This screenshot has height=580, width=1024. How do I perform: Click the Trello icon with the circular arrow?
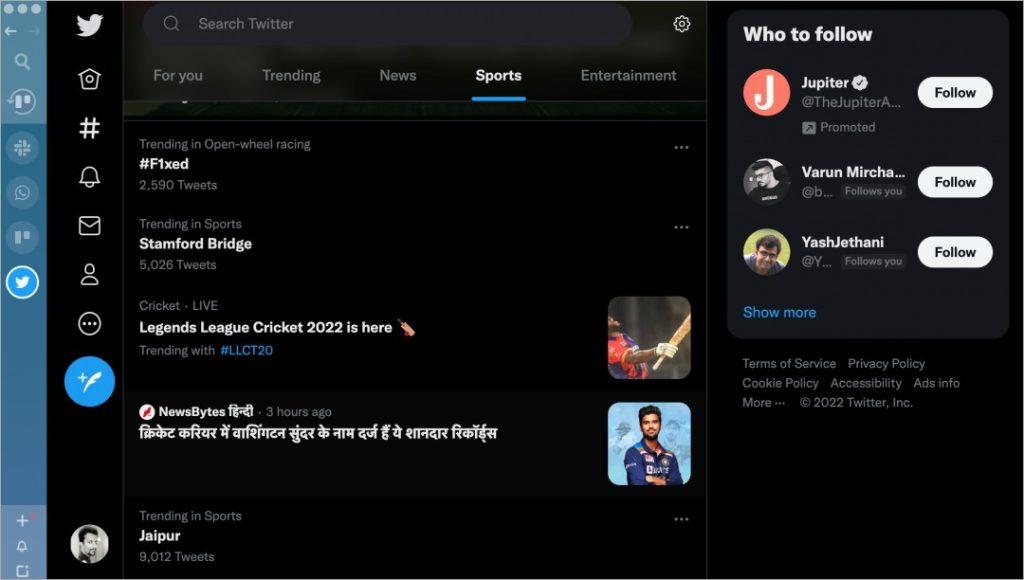coord(22,101)
